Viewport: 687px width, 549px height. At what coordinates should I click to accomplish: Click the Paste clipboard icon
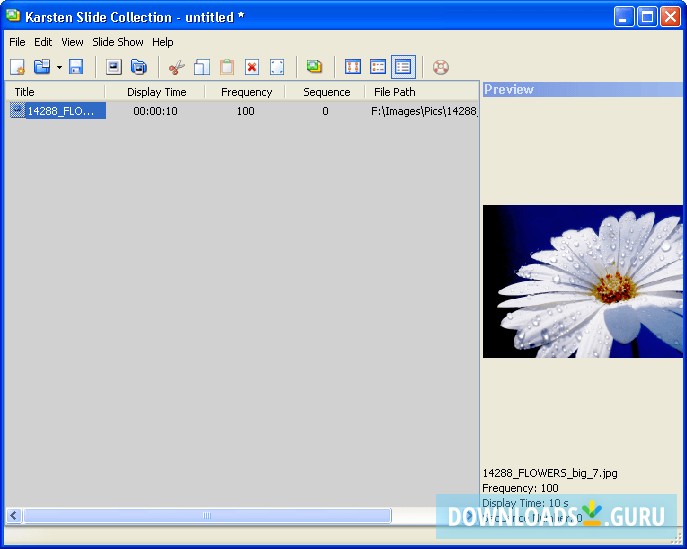[227, 67]
